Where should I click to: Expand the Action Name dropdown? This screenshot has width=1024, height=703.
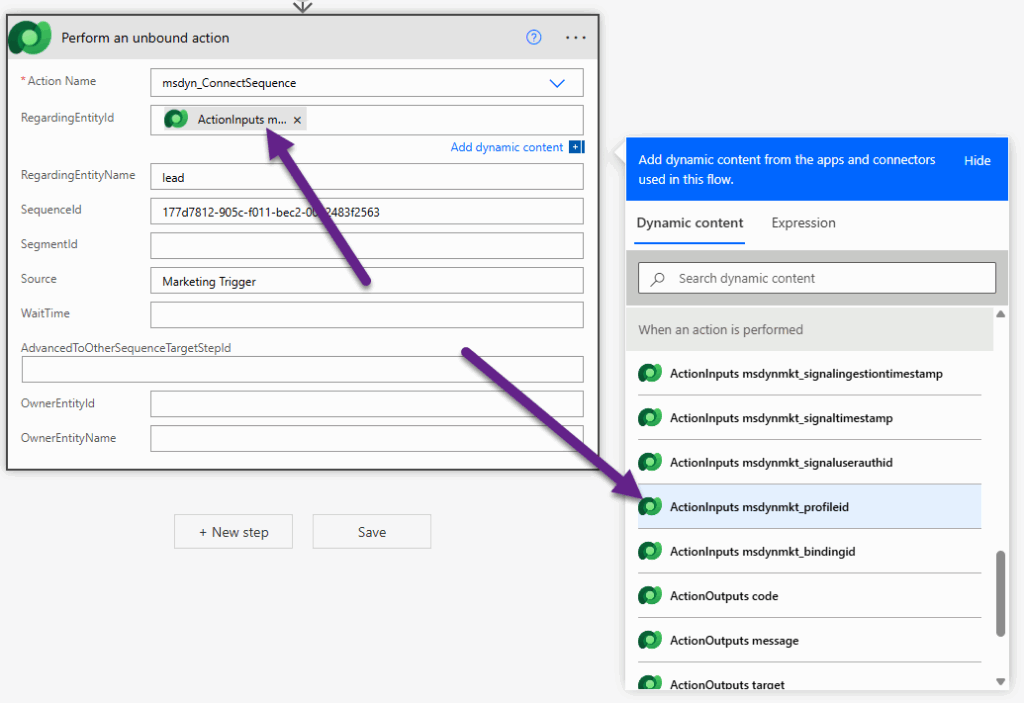pos(557,83)
